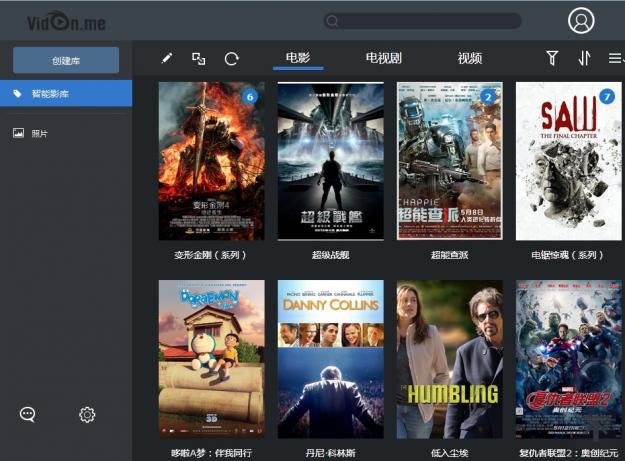Click inside the search input field
Image resolution: width=625 pixels, height=461 pixels.
point(423,21)
